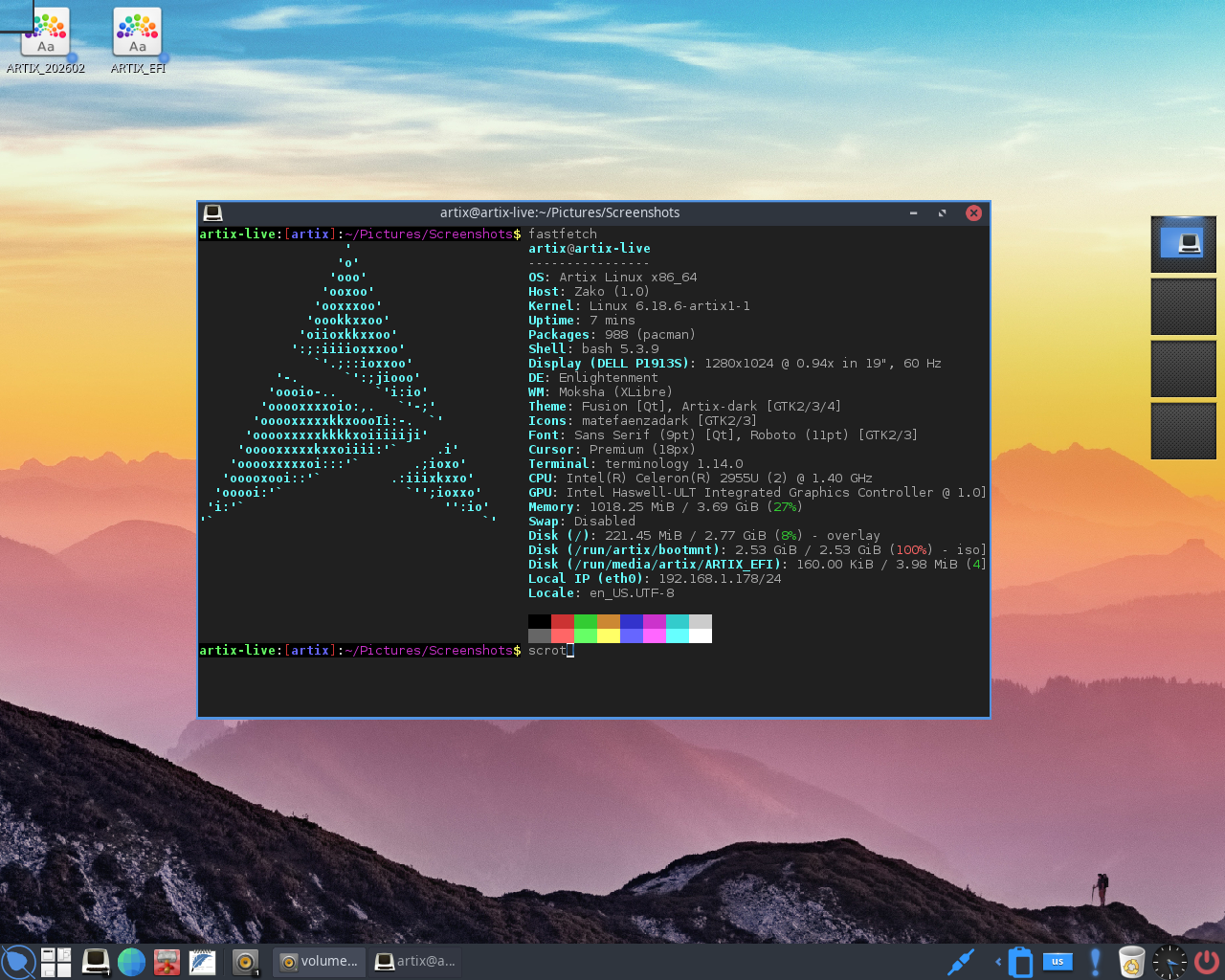Select the artix@a... window entry in the taskbar
The width and height of the screenshot is (1225, 980).
[415, 962]
